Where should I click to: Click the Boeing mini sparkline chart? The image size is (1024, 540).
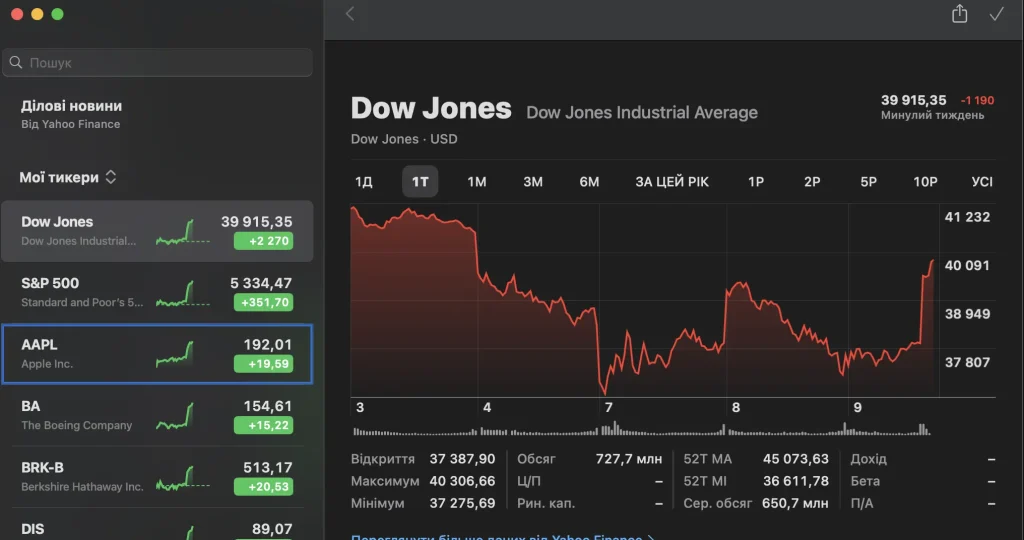[x=175, y=416]
